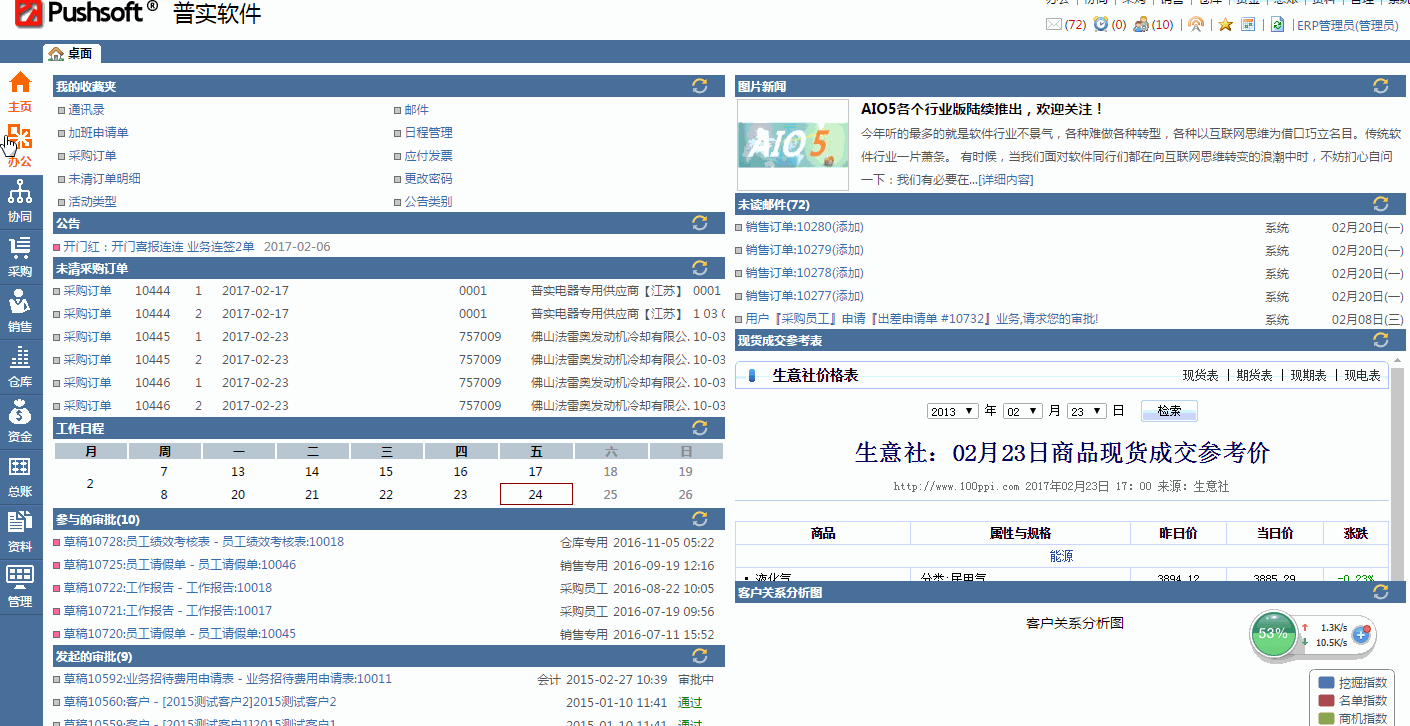
Task: Refresh the 公告 panel
Action: tap(699, 223)
